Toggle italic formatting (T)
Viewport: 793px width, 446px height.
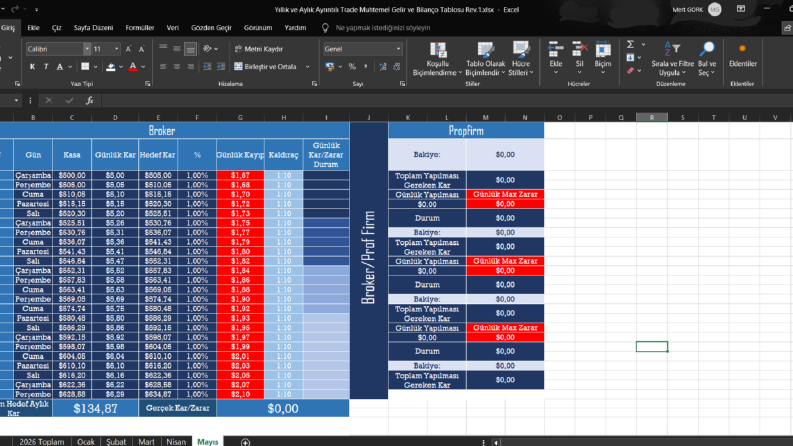pyautogui.click(x=46, y=67)
